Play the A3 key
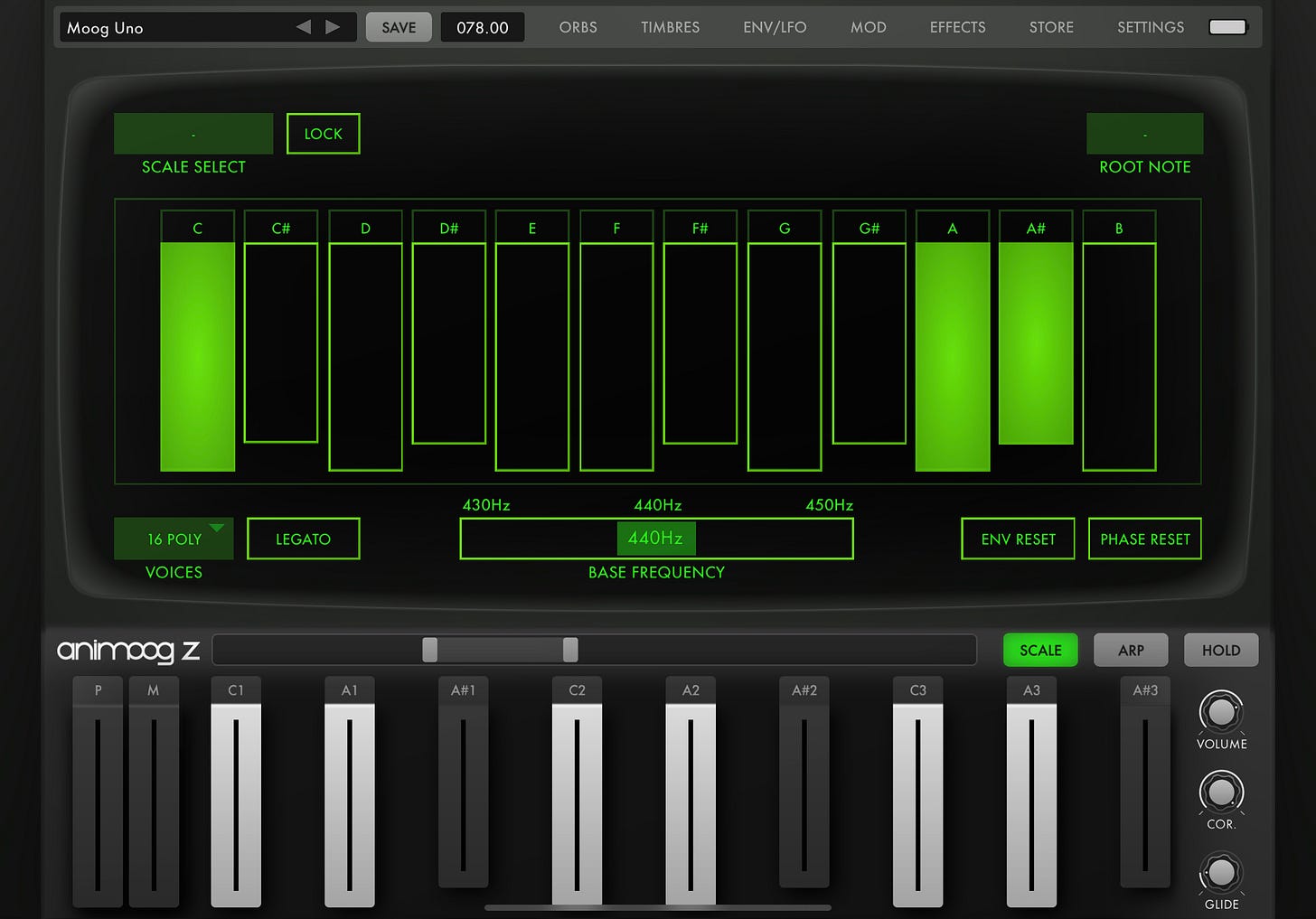The image size is (1316, 919). pyautogui.click(x=1031, y=792)
